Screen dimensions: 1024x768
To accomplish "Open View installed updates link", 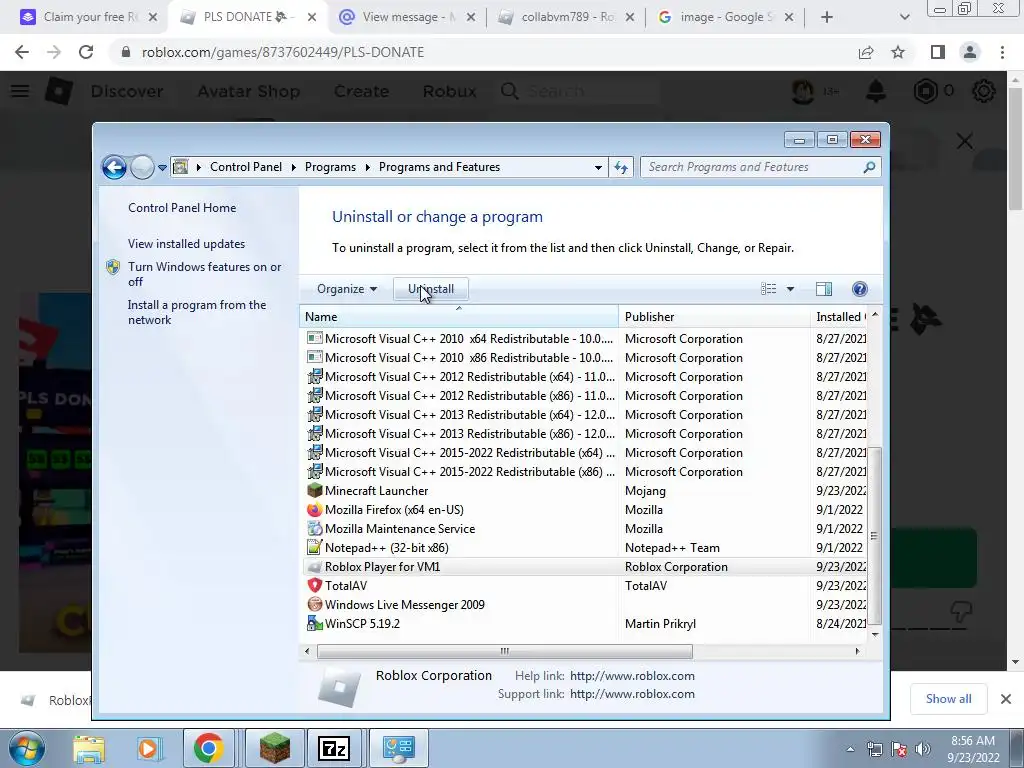I will click(x=187, y=244).
